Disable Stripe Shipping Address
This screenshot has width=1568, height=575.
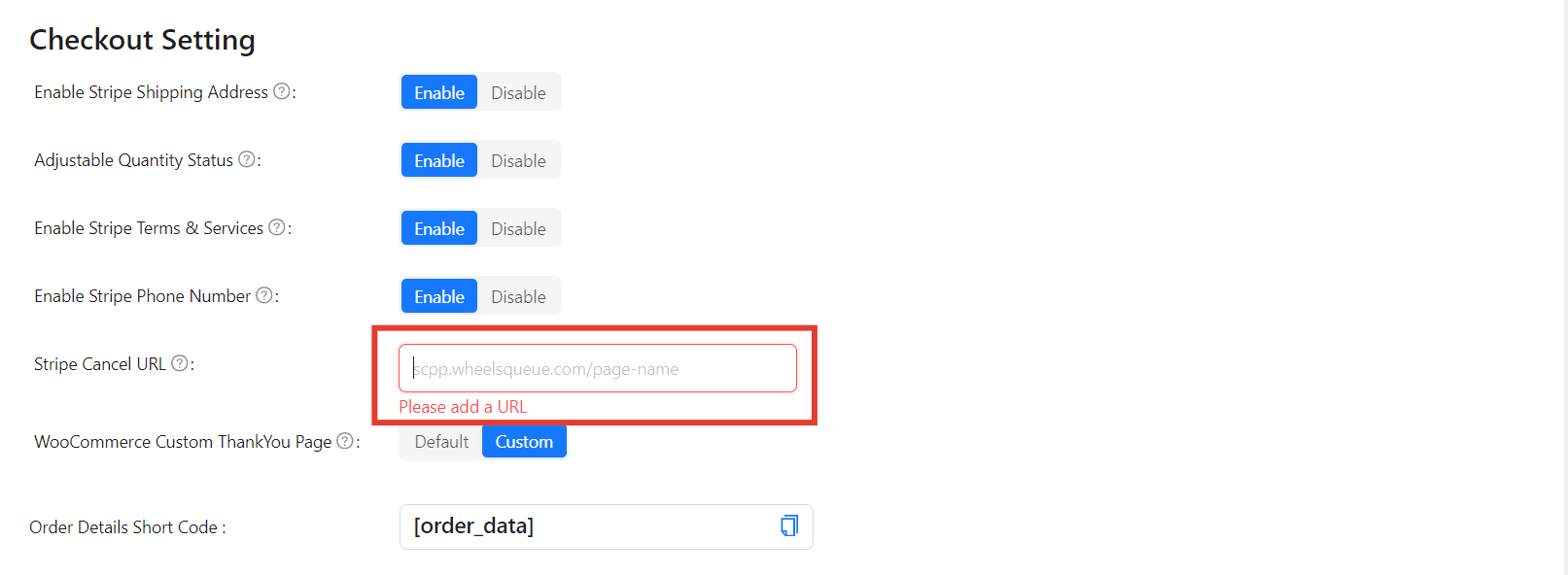tap(518, 92)
